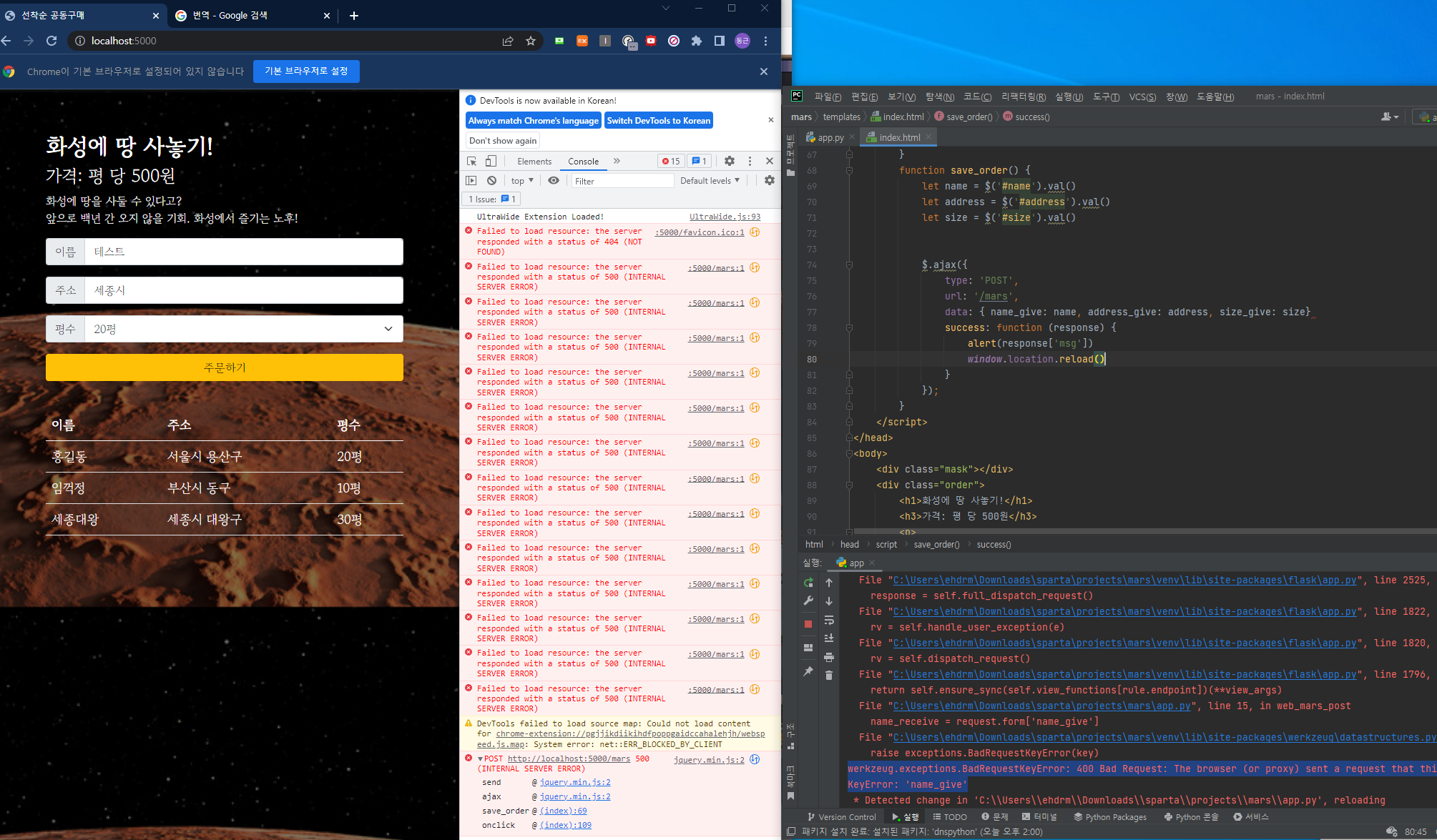Collapse the POST /mars 500 error details
Image resolution: width=1437 pixels, height=840 pixels.
click(481, 759)
